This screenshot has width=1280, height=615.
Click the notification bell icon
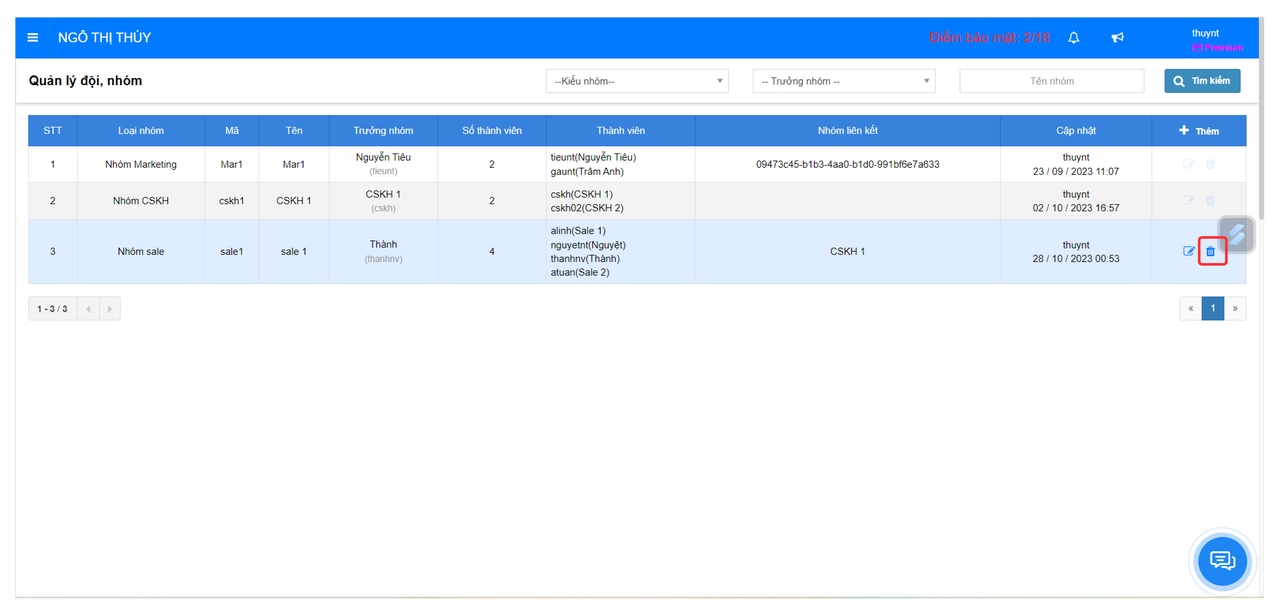point(1074,38)
